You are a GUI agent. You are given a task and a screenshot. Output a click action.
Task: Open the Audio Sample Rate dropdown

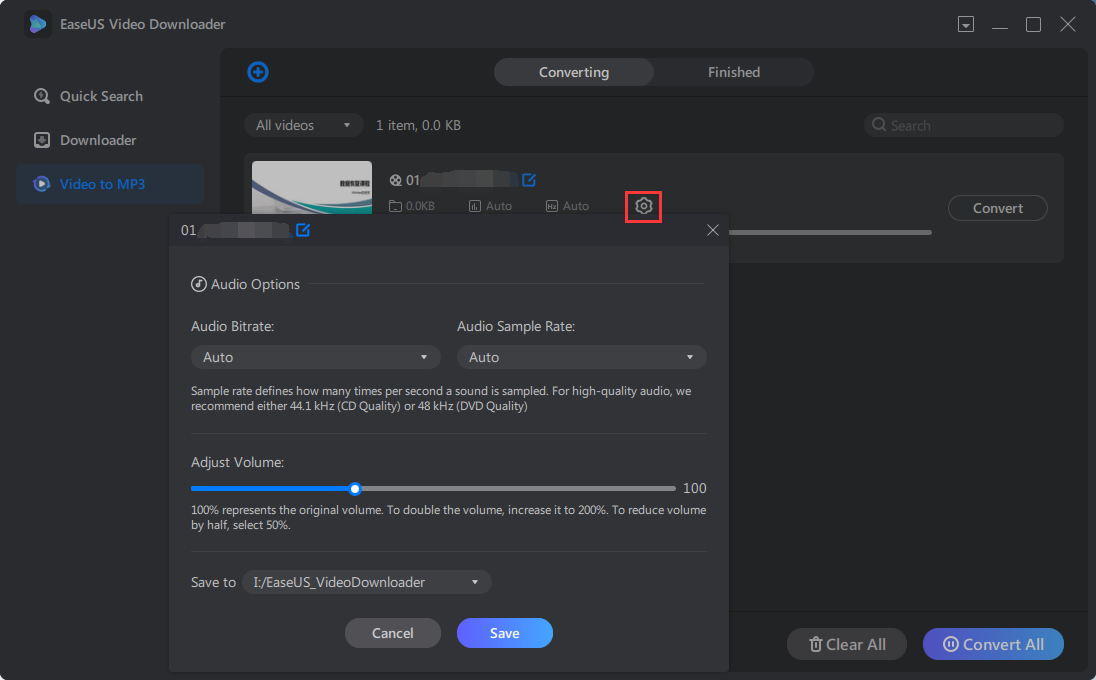[581, 357]
